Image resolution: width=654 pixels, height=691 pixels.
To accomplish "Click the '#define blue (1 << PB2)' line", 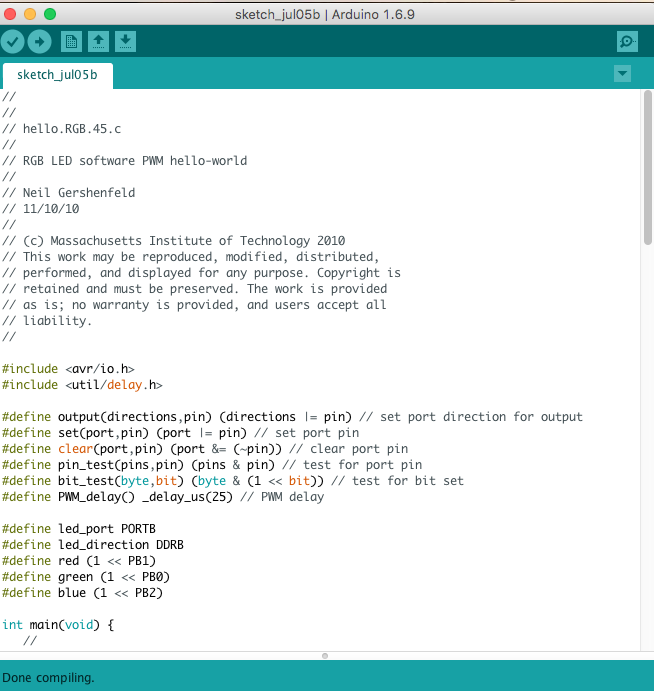I will pyautogui.click(x=82, y=593).
